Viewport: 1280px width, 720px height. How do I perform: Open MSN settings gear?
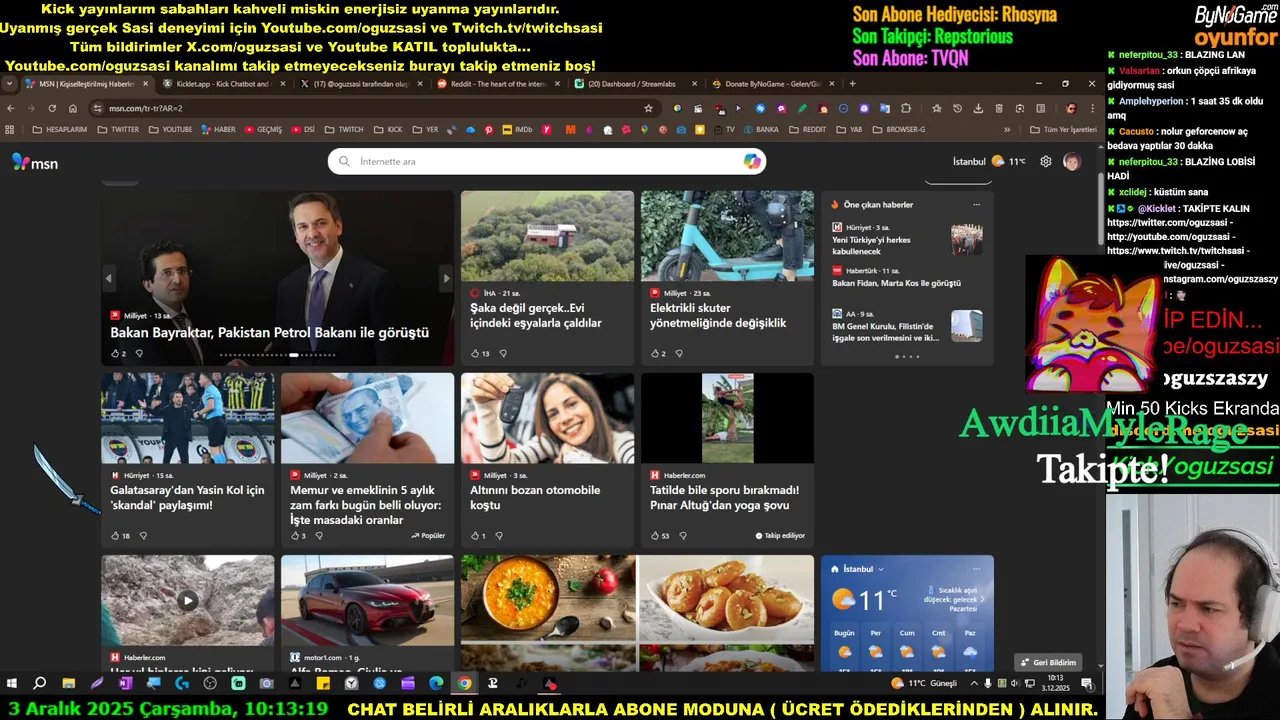coord(1045,161)
